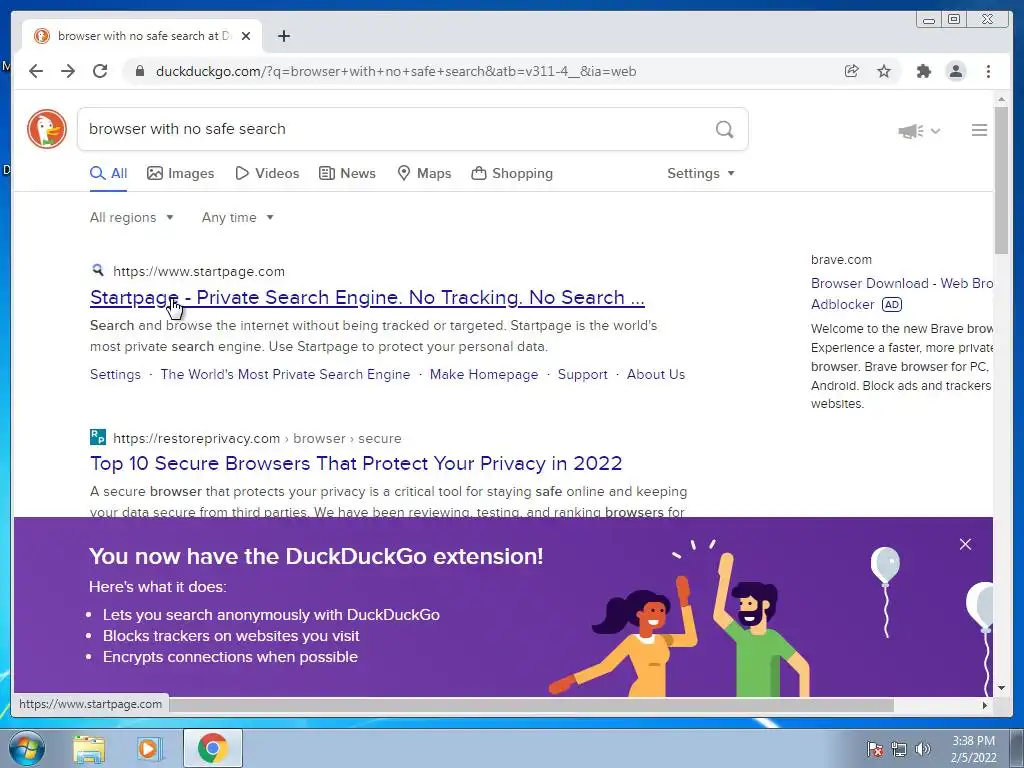Share this page via the address bar icon
This screenshot has height=768, width=1024.
pos(852,71)
